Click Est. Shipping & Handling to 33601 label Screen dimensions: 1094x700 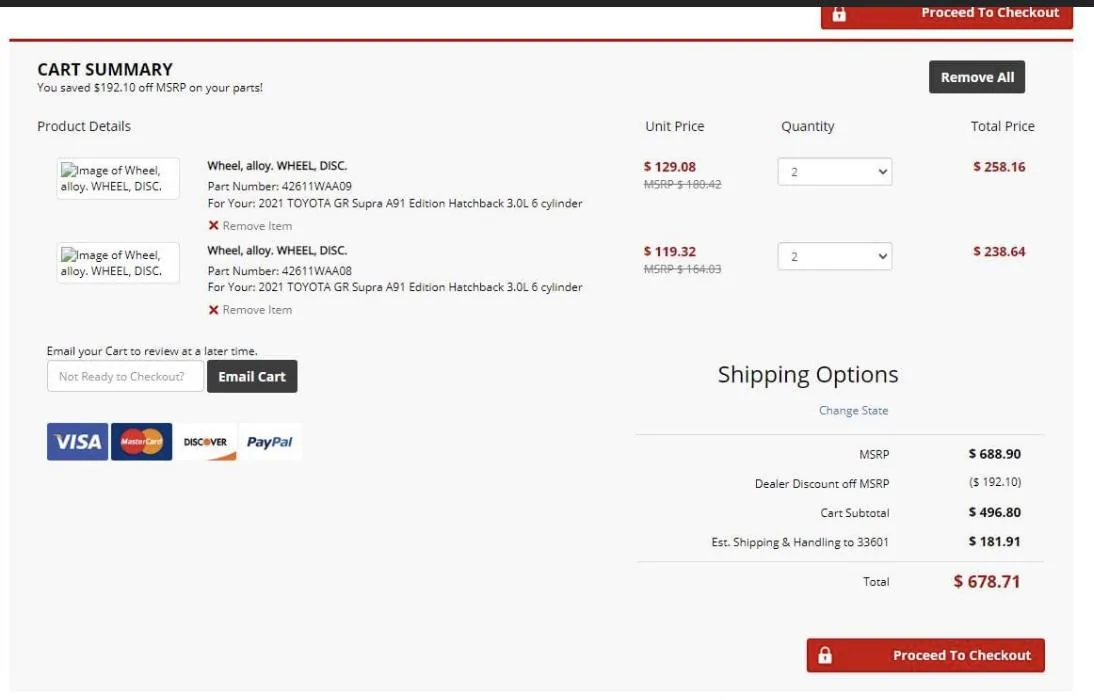800,542
